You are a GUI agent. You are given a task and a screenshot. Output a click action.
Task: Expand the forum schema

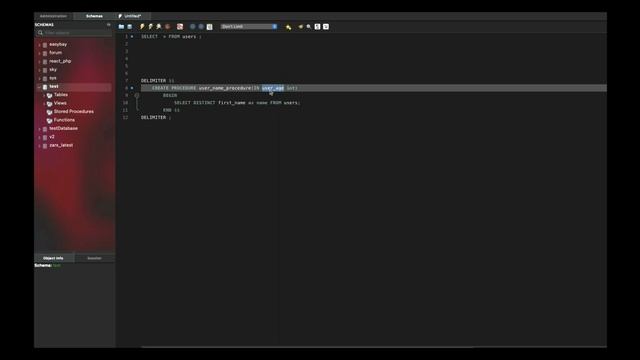(40, 53)
